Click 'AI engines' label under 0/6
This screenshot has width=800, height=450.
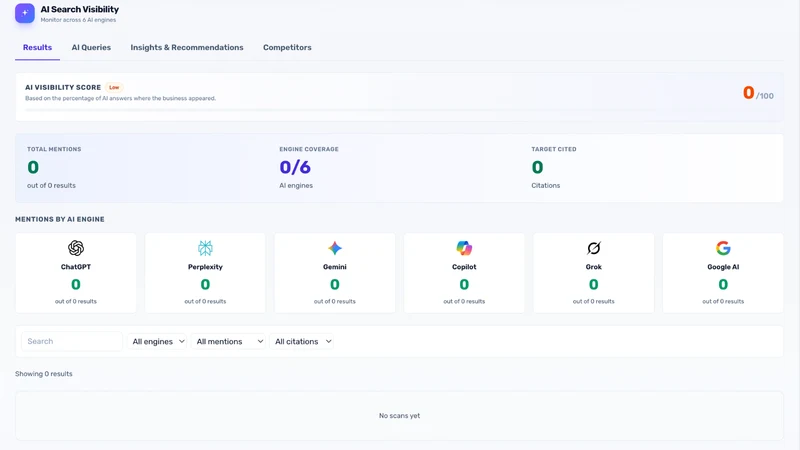pyautogui.click(x=296, y=185)
